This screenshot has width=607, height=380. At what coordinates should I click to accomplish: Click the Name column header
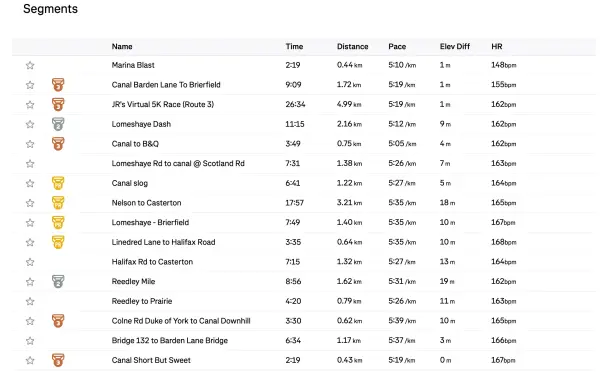(122, 46)
